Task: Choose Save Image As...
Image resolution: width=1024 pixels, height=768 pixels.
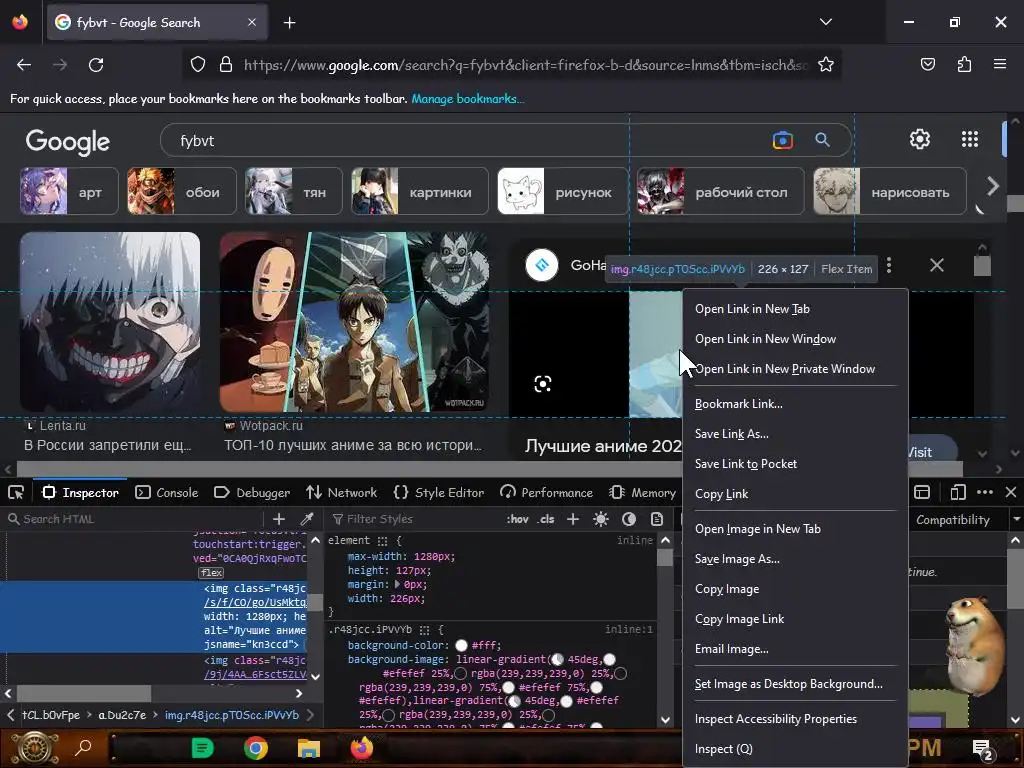Action: tap(795, 559)
